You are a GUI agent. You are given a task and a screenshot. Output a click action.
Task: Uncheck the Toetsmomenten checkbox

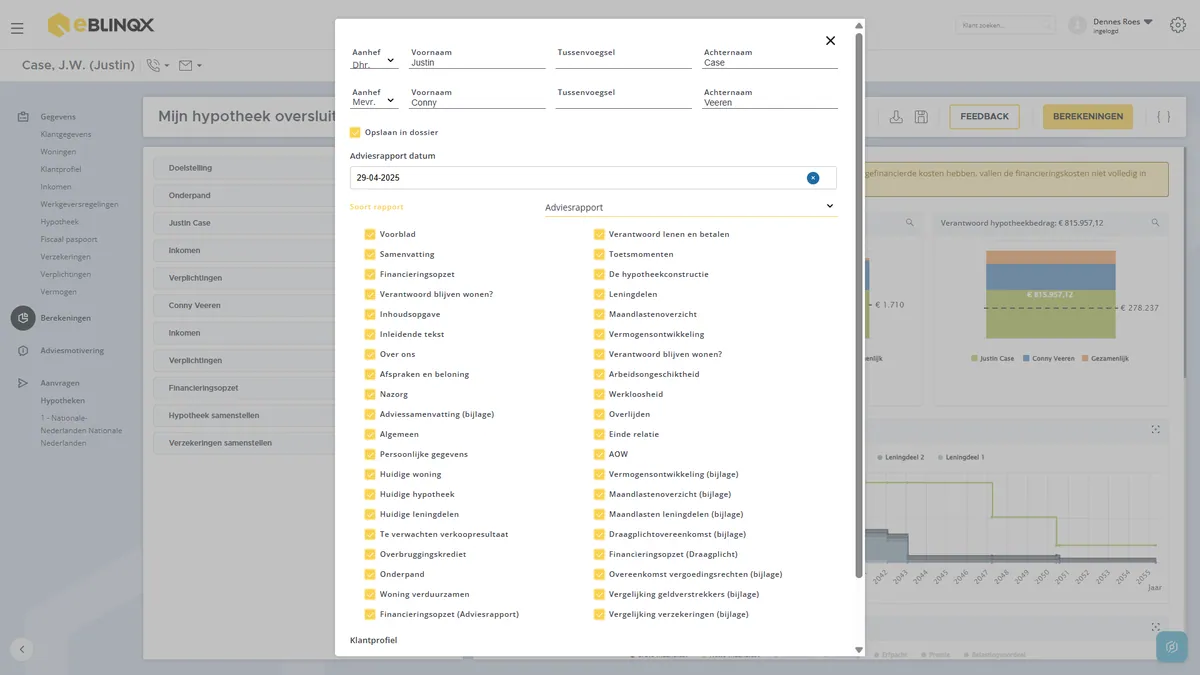coord(599,254)
